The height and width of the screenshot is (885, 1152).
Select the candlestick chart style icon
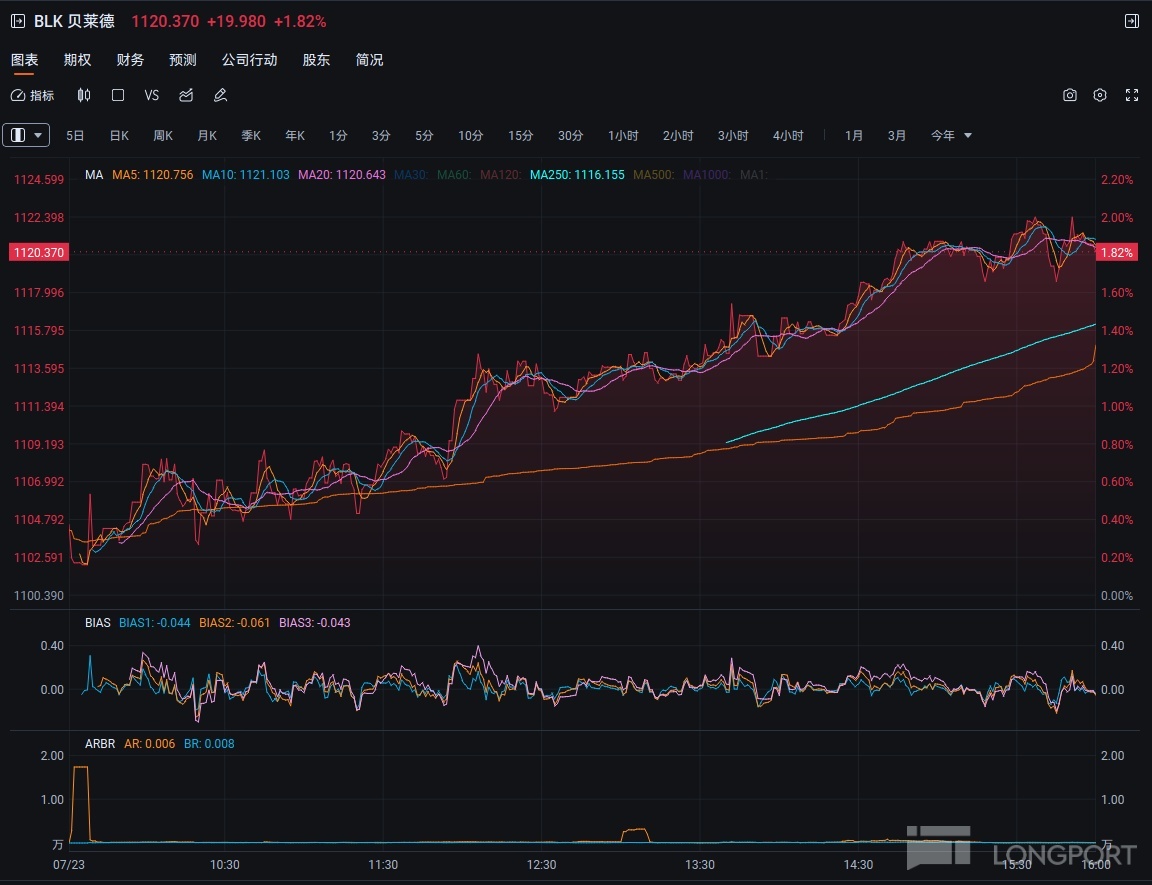pyautogui.click(x=83, y=95)
